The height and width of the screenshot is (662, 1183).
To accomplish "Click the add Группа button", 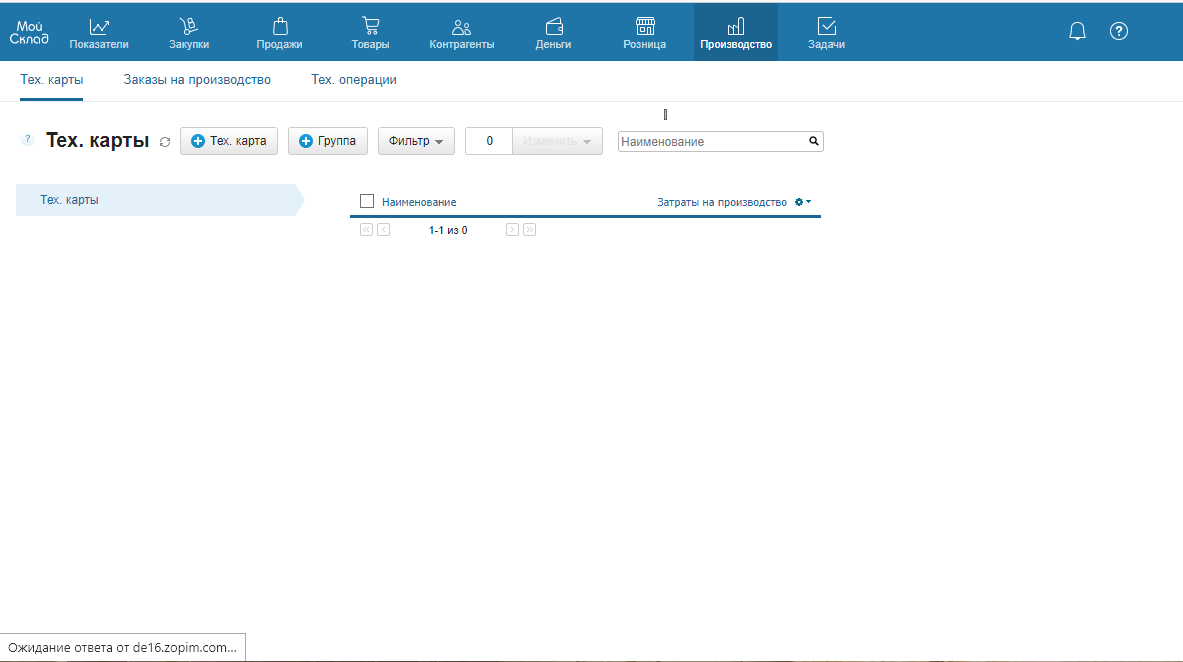I will click(328, 141).
